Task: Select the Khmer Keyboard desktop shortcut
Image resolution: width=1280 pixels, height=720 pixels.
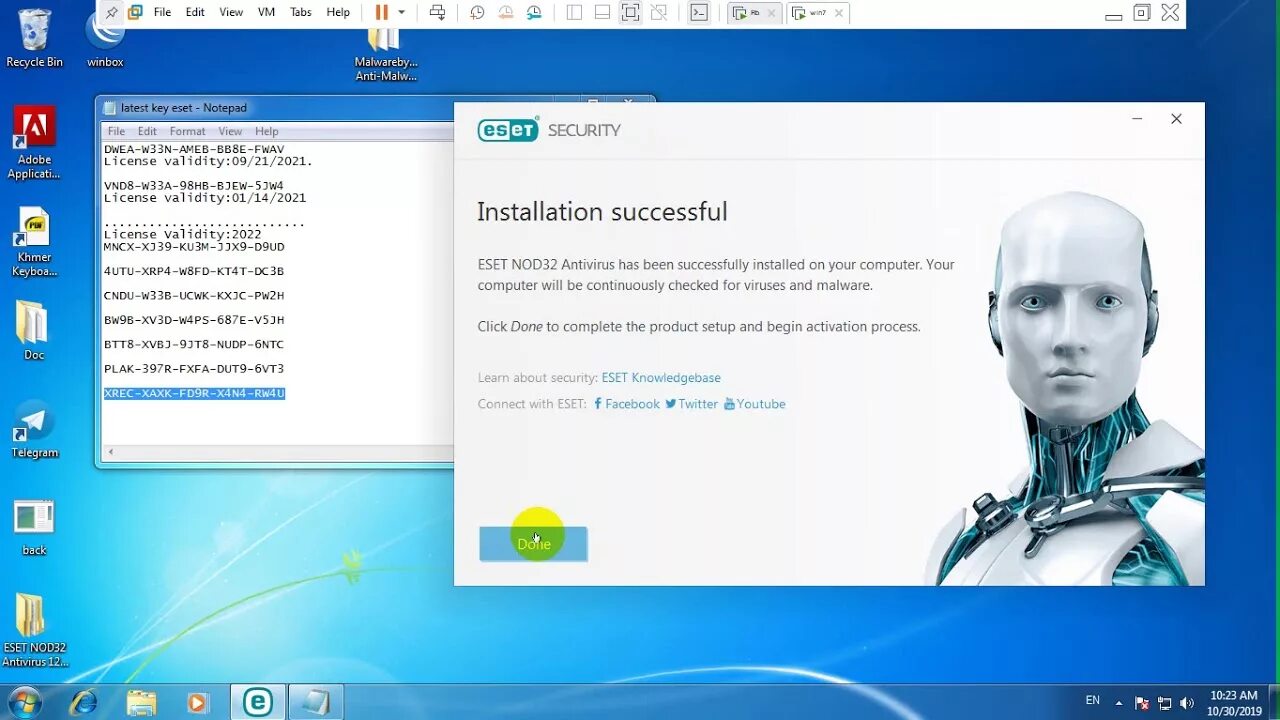Action: [x=33, y=242]
